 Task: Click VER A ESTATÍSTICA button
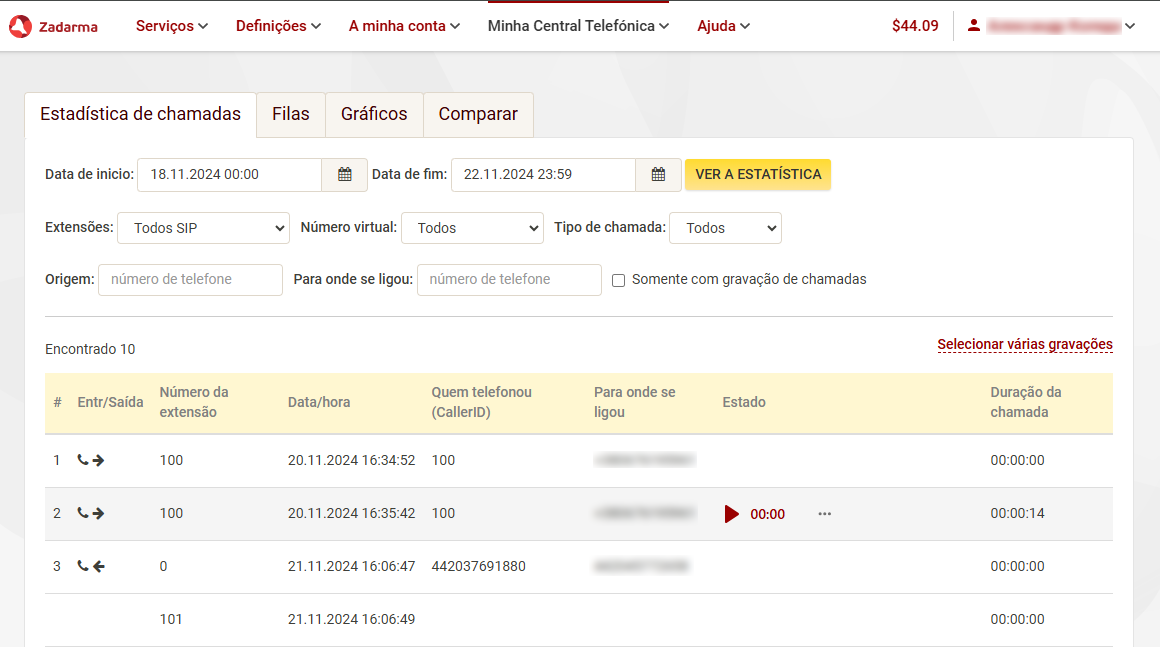[758, 175]
